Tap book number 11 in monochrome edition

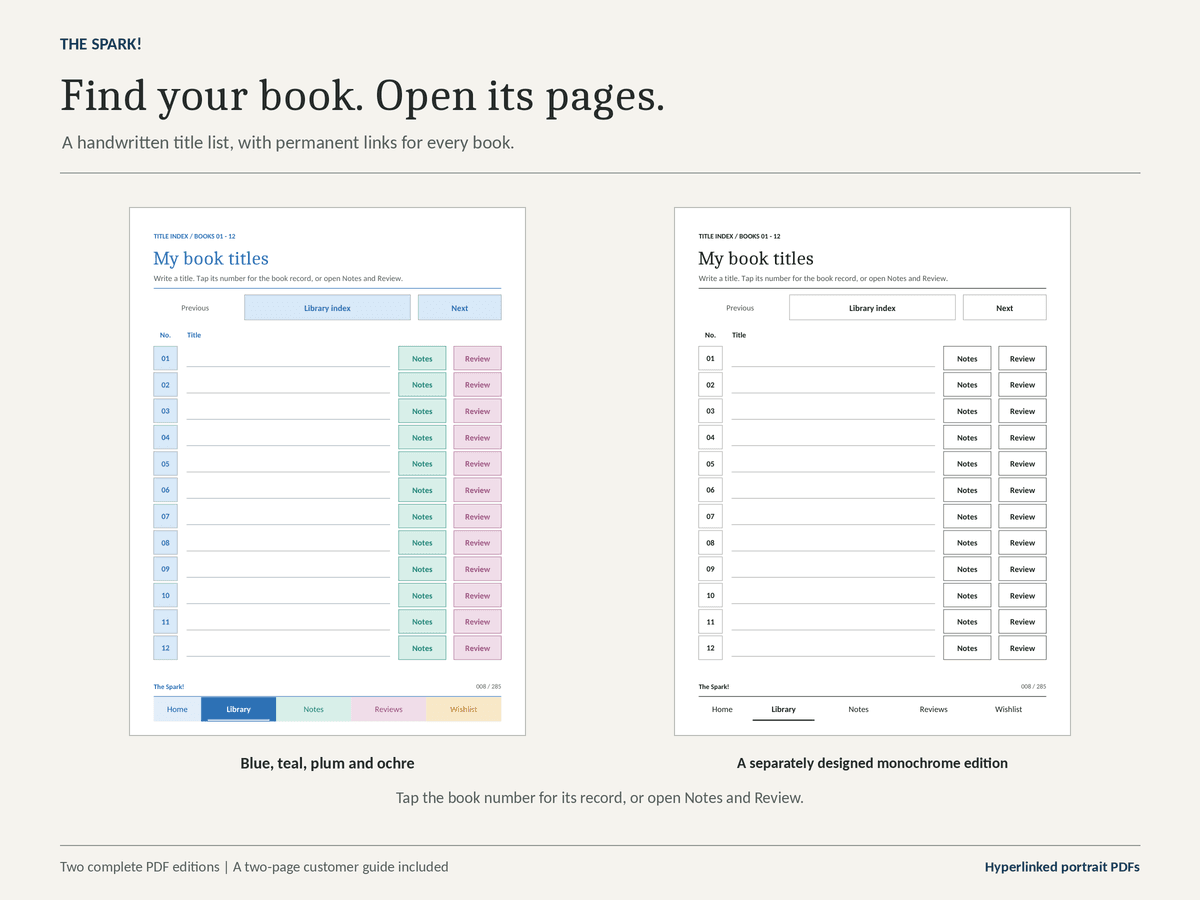click(710, 622)
